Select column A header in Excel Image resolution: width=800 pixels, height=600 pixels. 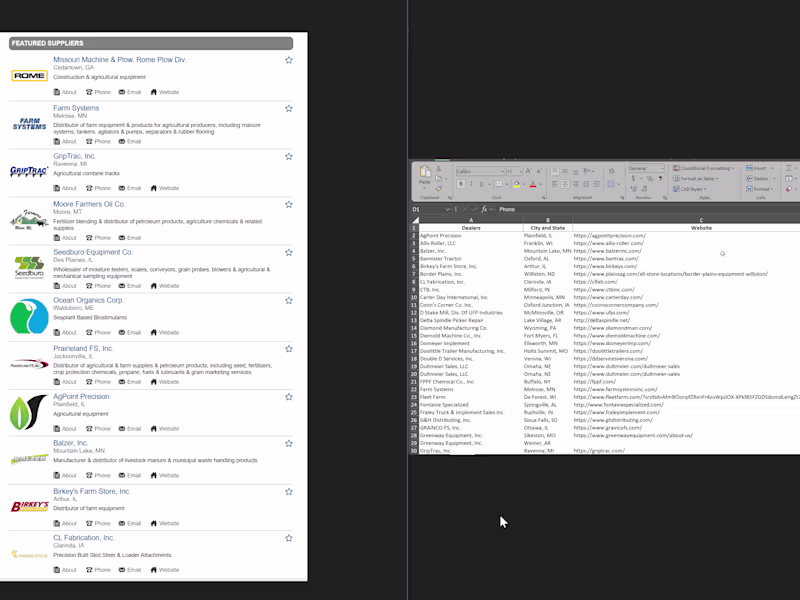[470, 220]
